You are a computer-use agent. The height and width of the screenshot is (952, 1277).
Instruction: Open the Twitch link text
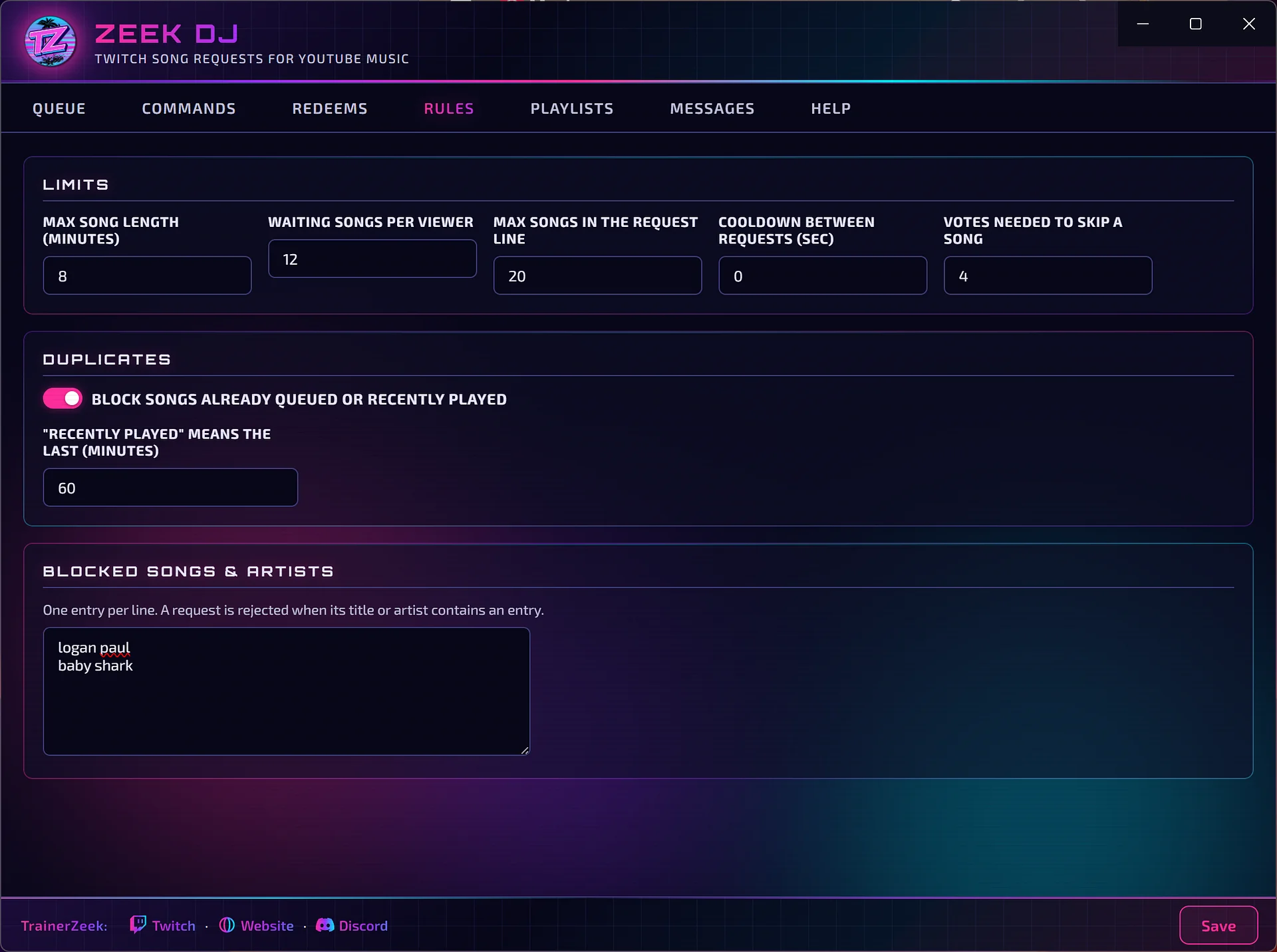tap(174, 925)
